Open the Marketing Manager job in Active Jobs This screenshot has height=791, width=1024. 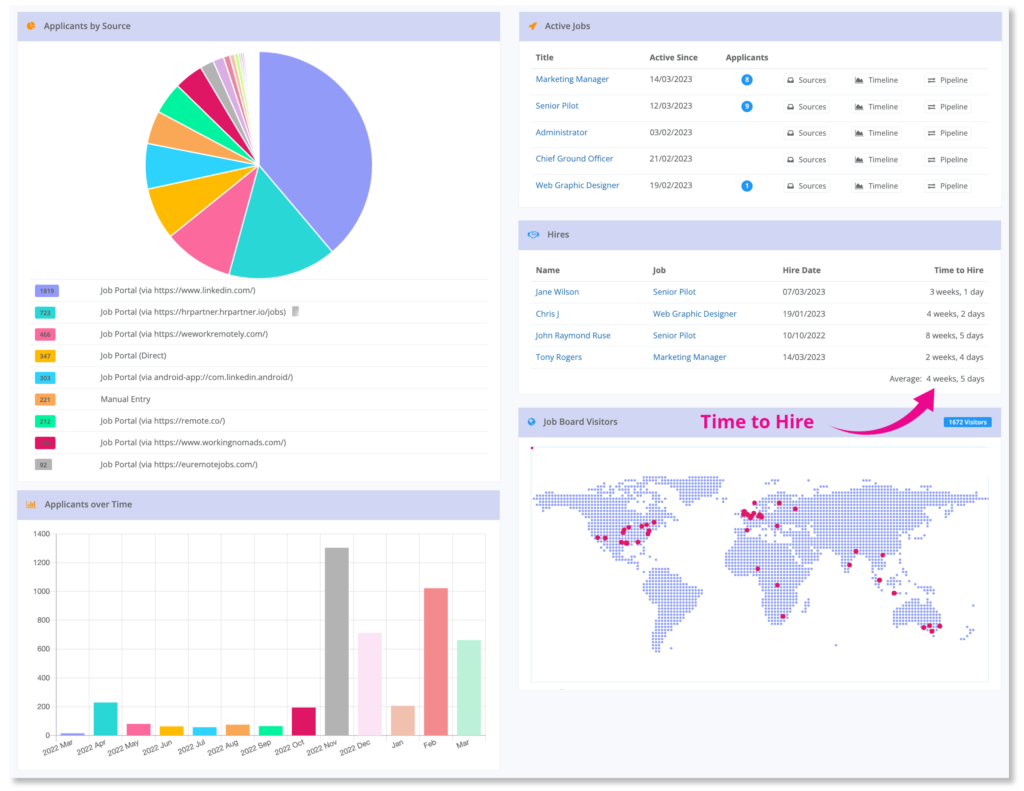pos(572,79)
